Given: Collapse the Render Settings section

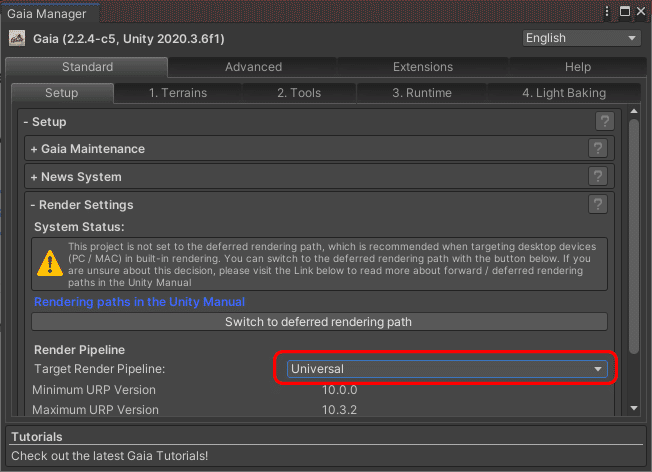Looking at the screenshot, I should click(x=82, y=205).
